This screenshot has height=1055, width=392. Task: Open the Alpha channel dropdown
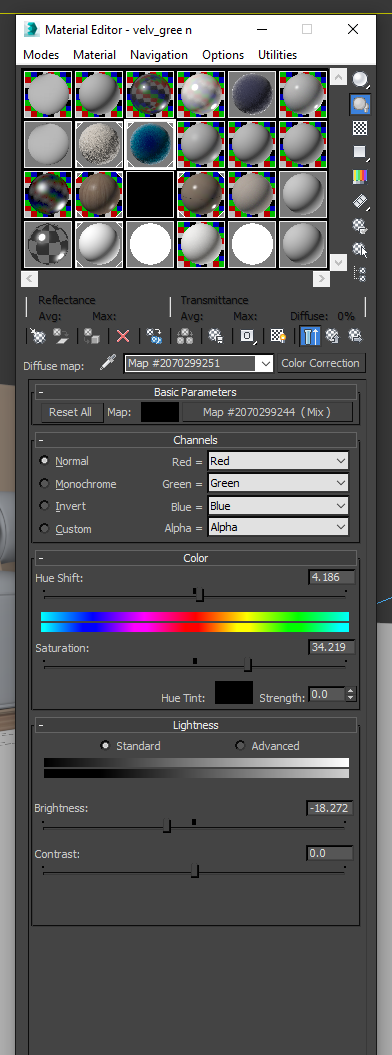278,528
